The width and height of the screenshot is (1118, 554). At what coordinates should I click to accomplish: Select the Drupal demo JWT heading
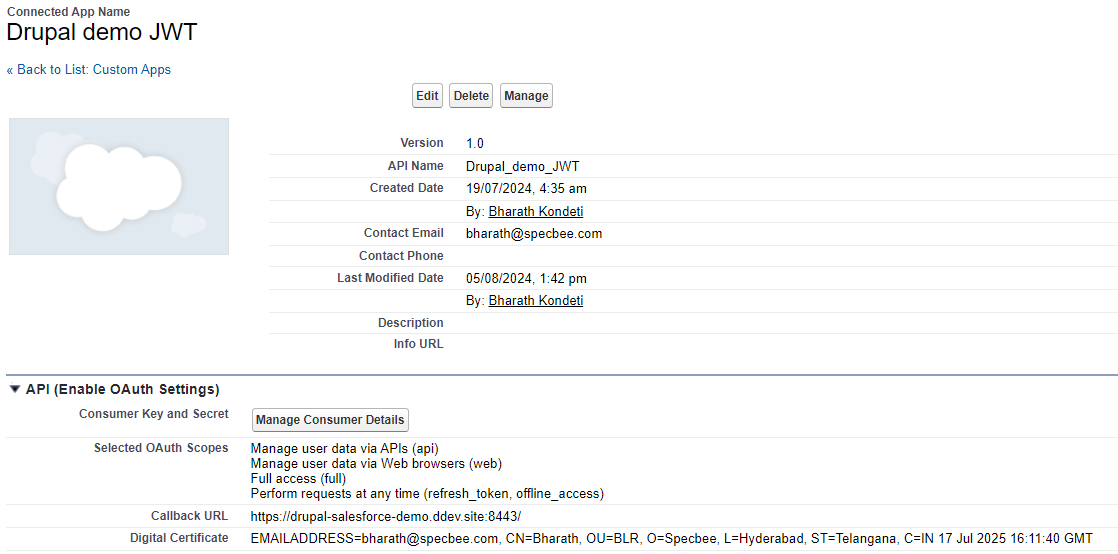pyautogui.click(x=102, y=32)
